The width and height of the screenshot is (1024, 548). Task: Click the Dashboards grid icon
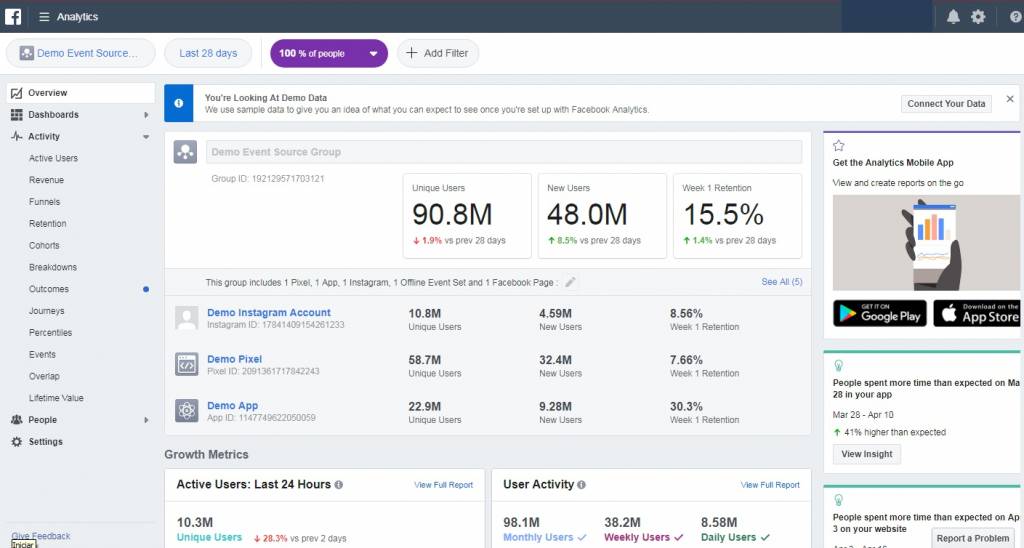17,115
